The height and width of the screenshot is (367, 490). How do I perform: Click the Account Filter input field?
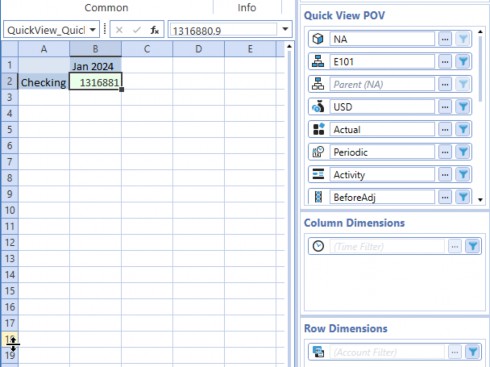click(x=387, y=352)
